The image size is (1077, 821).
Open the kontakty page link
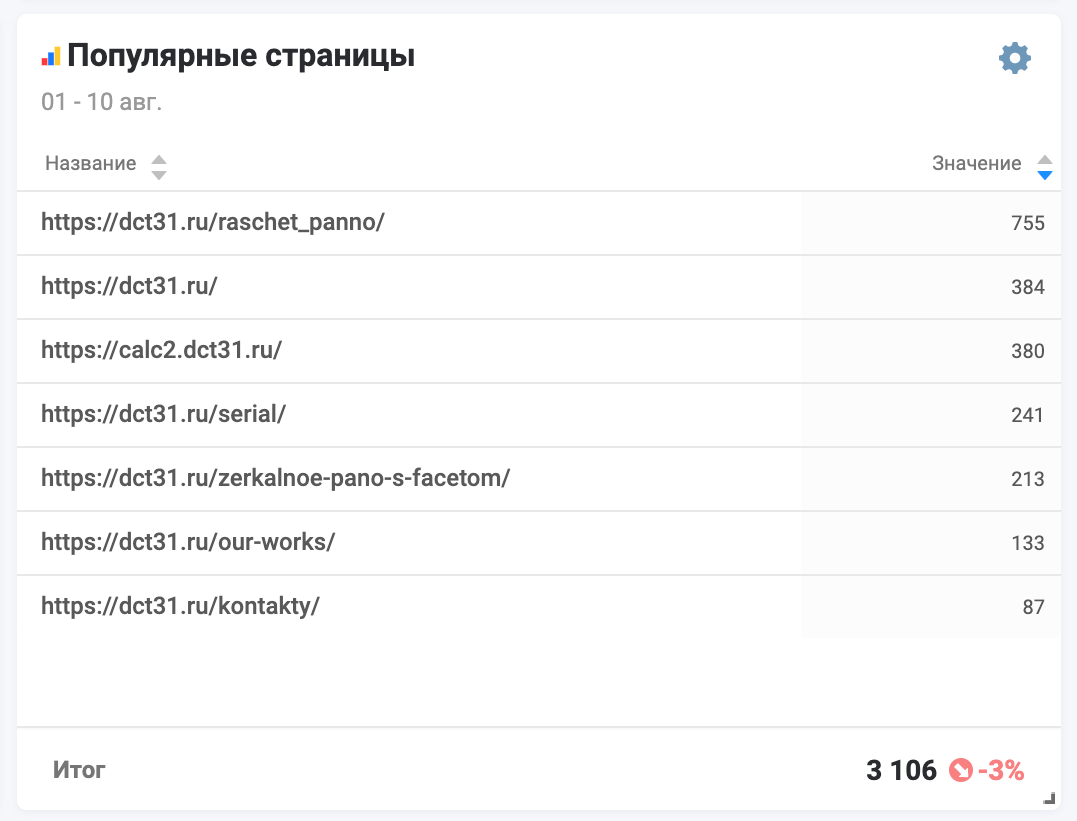[180, 606]
